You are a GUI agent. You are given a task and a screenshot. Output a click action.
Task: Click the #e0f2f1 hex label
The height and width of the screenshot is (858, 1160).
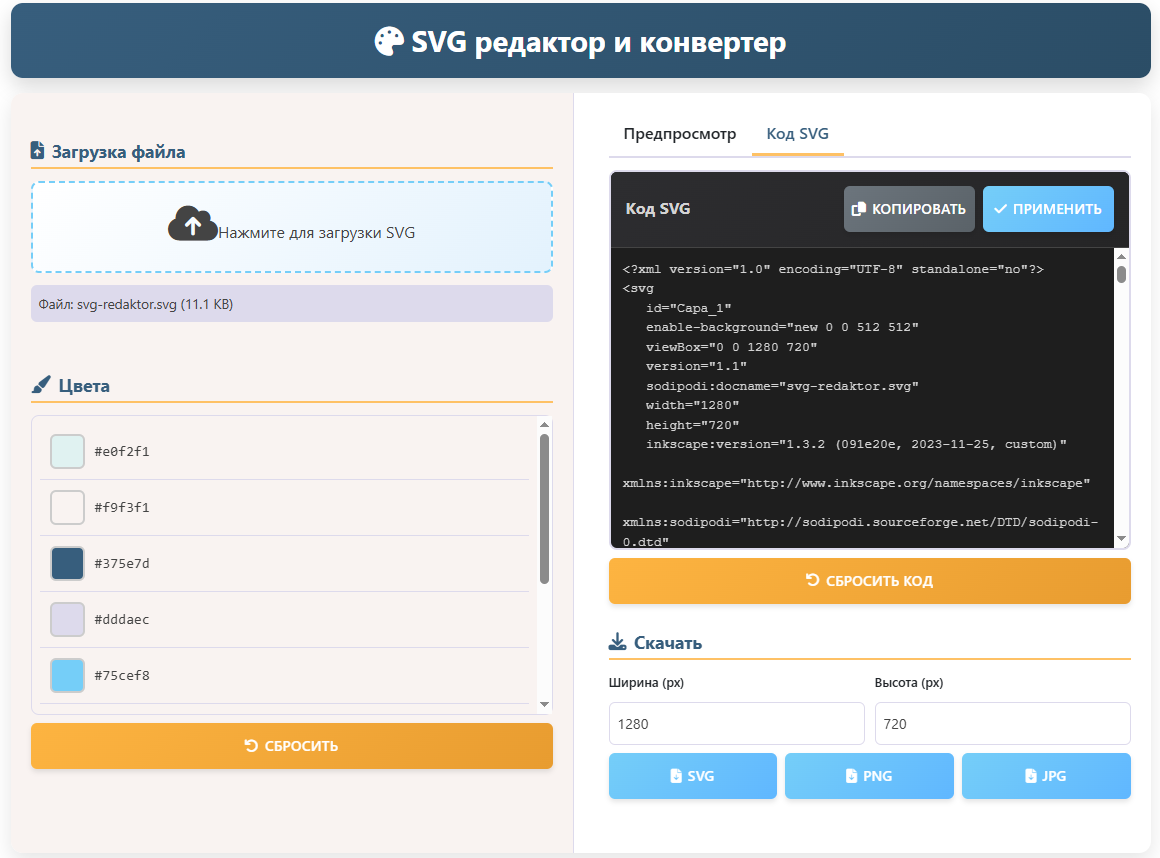122,451
